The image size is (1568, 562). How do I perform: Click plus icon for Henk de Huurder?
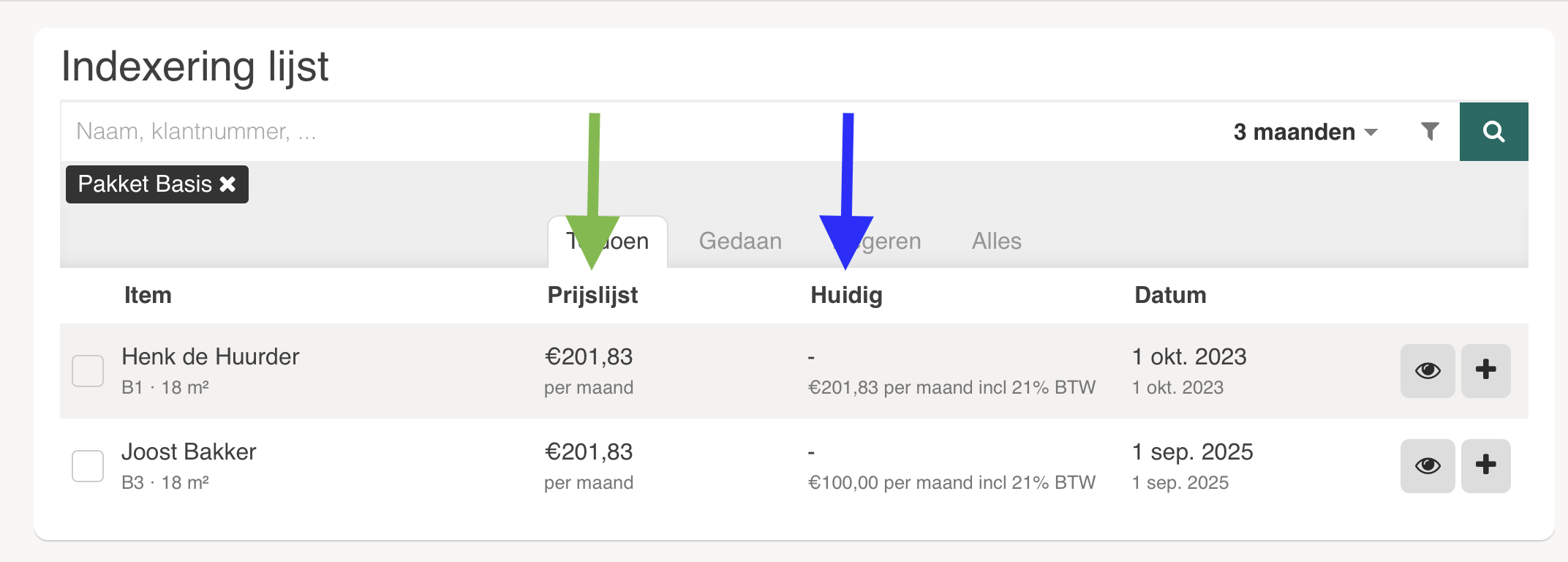(1485, 371)
